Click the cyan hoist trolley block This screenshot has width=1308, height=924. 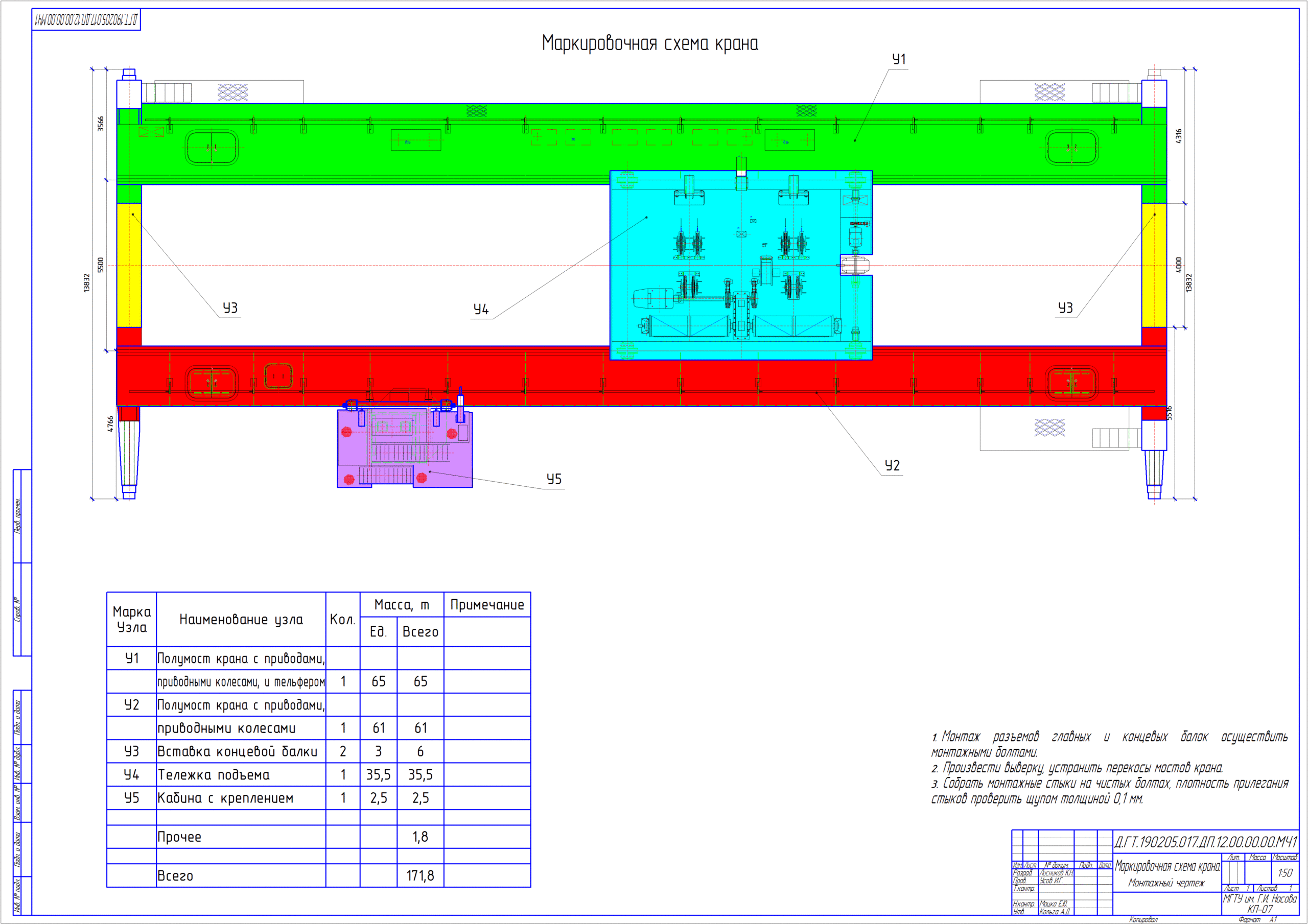click(x=740, y=265)
